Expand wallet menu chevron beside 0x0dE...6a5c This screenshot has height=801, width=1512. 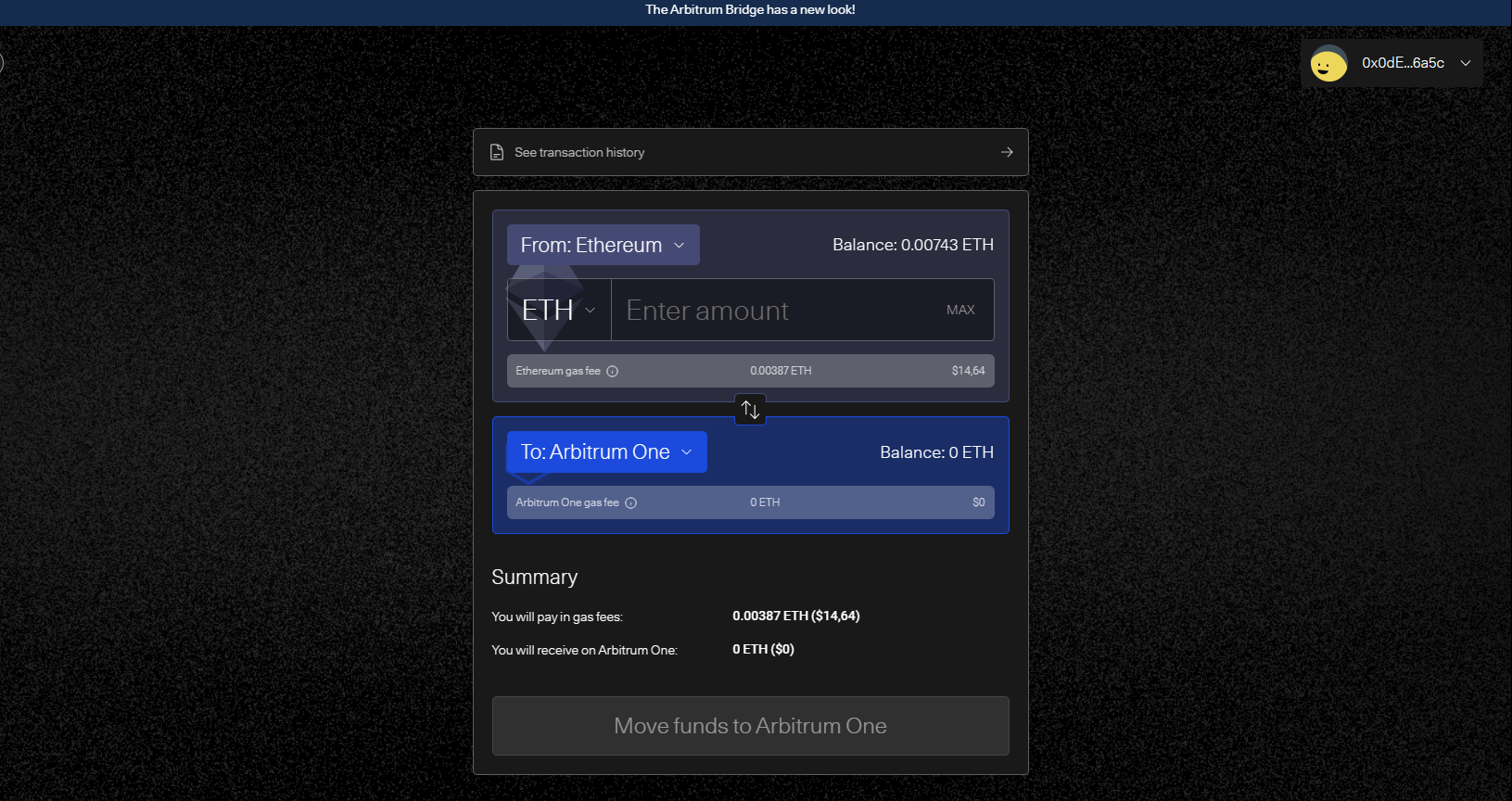(x=1466, y=63)
